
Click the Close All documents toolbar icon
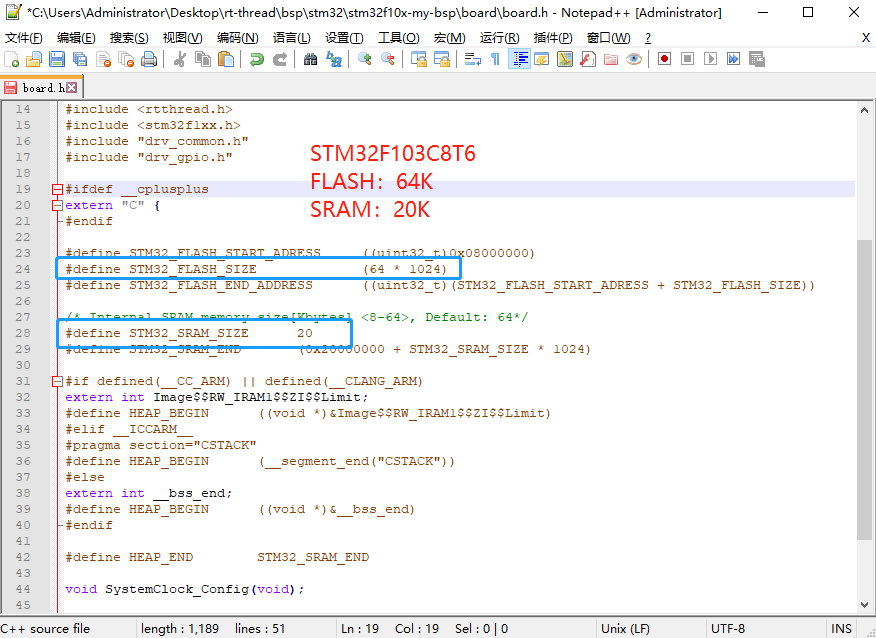[x=126, y=59]
